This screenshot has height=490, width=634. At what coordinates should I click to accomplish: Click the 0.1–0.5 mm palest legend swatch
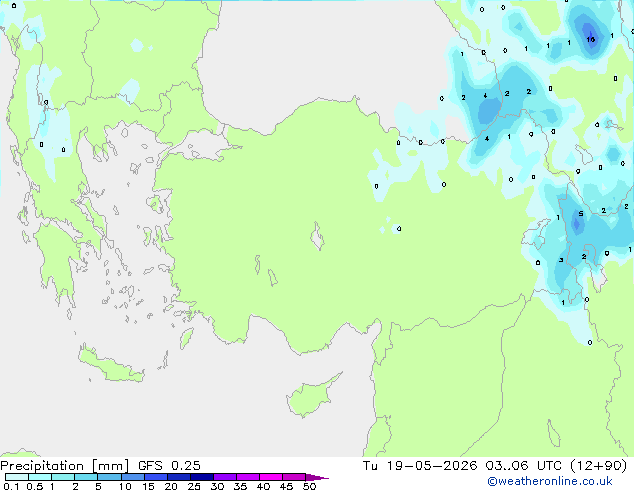coord(17,477)
